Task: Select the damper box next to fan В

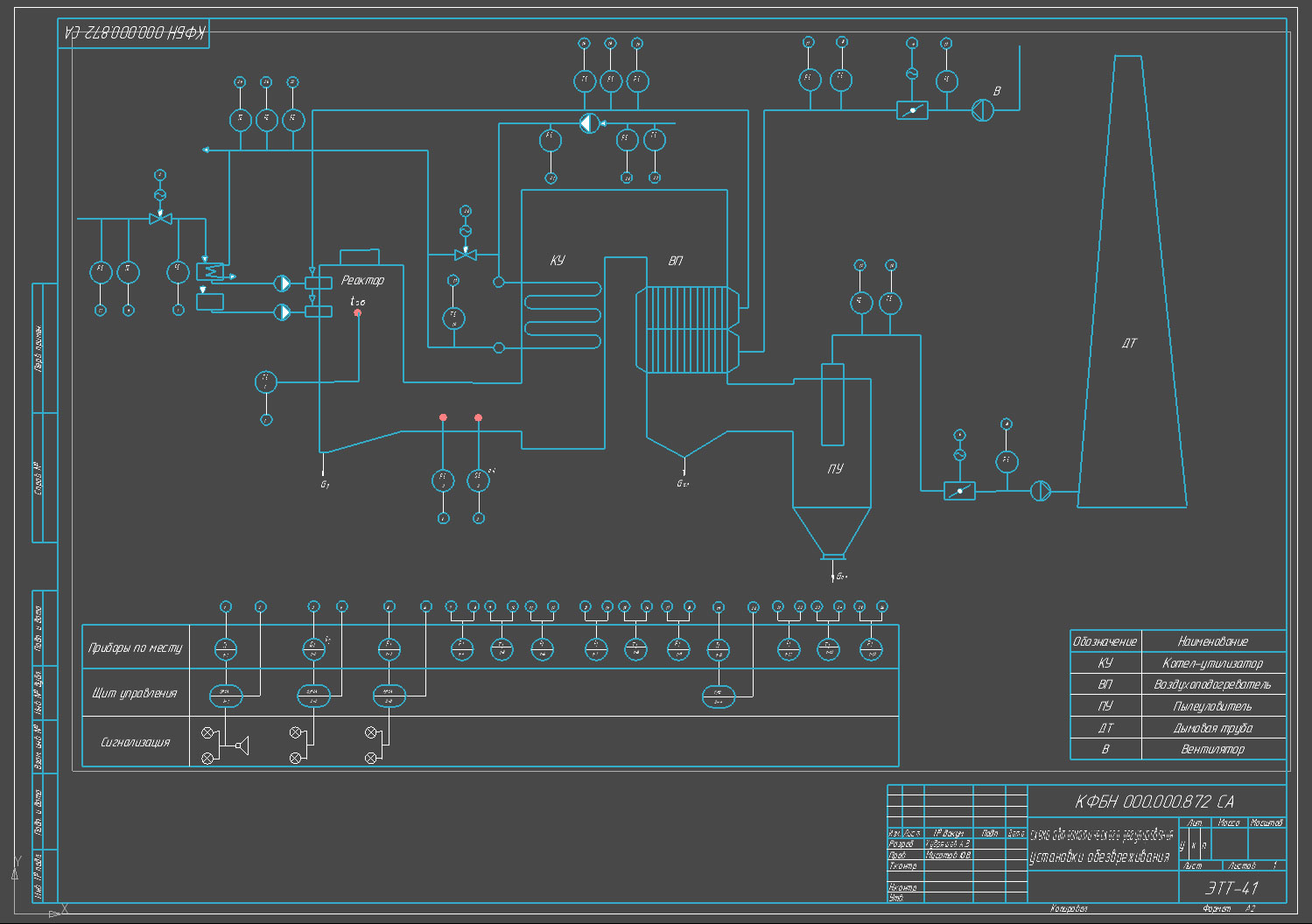Action: (912, 110)
